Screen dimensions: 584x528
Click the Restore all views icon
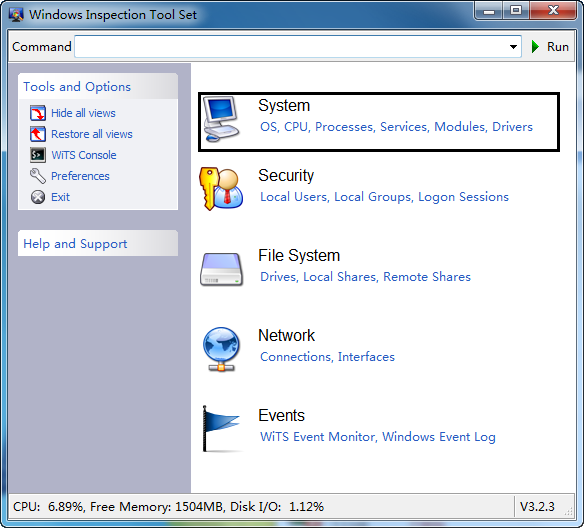[38, 134]
